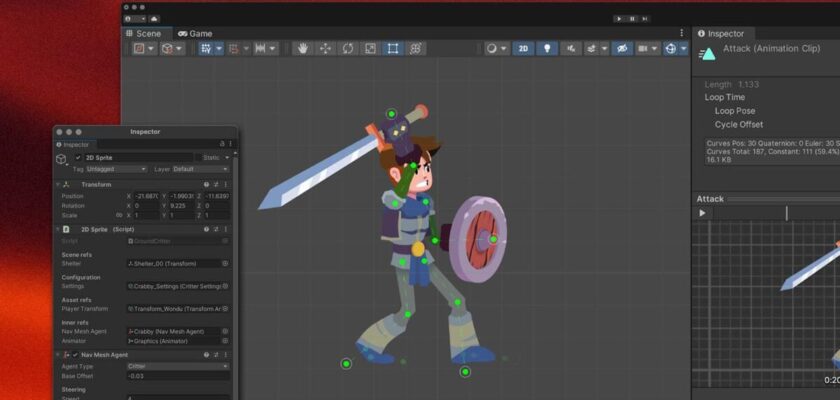Select the Scale tool
Viewport: 840px width, 400px height.
[370, 48]
